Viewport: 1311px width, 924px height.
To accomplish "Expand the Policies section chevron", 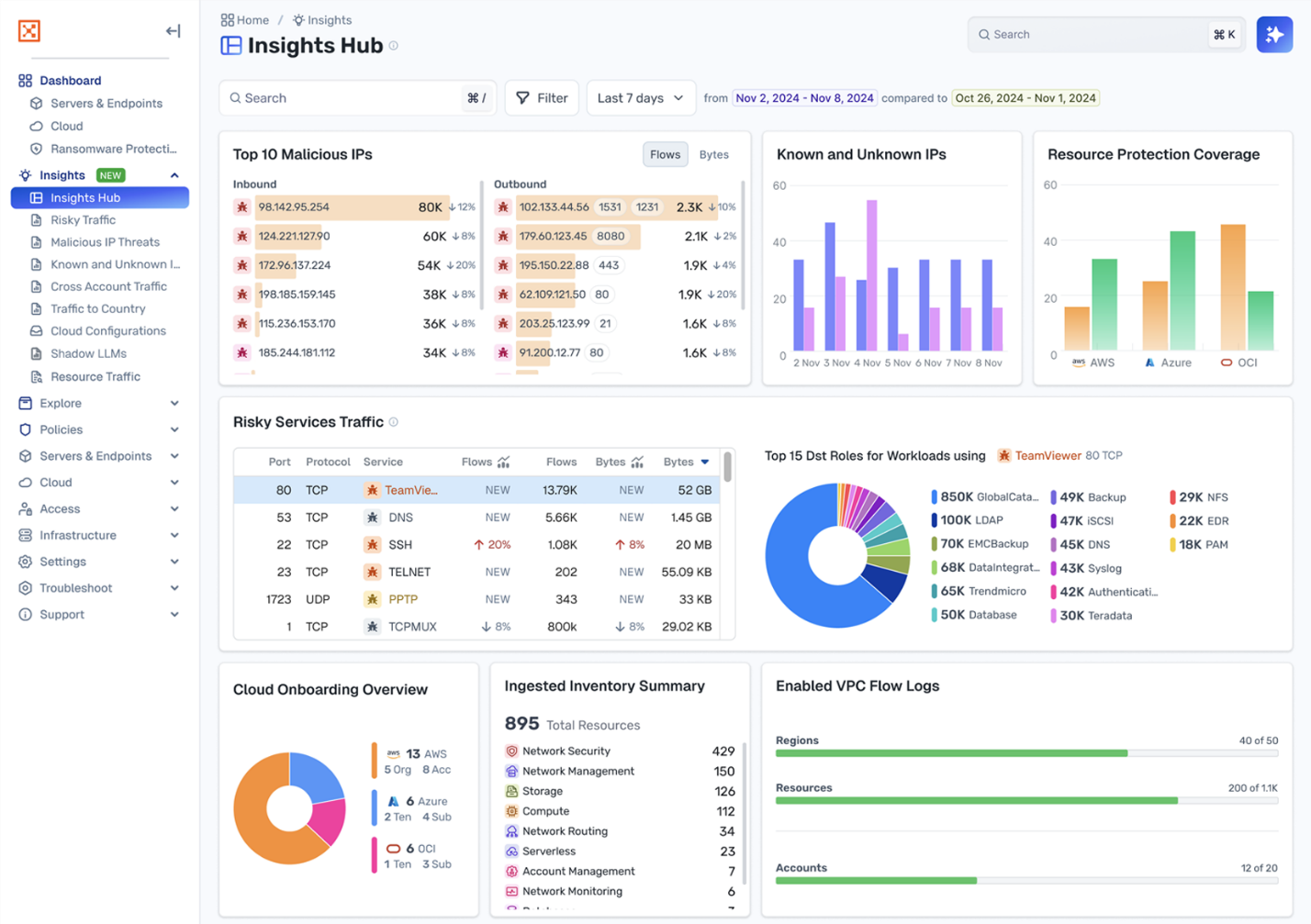I will tap(174, 429).
